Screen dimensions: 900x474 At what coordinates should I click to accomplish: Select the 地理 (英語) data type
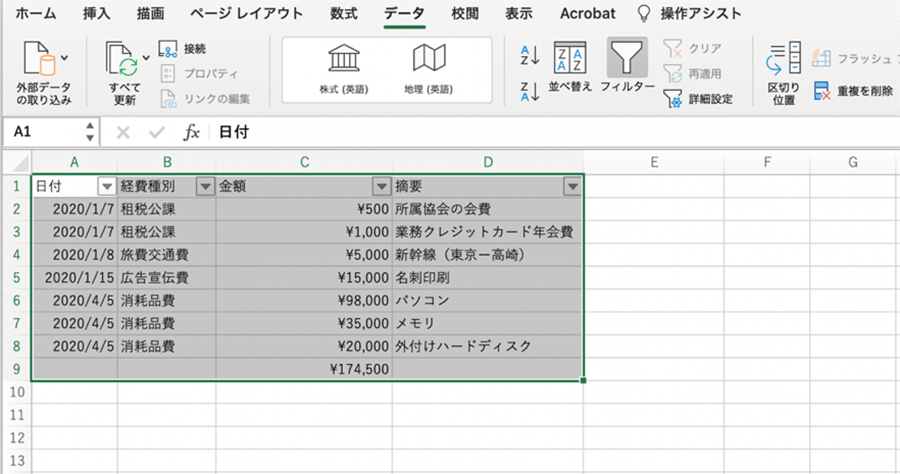[x=428, y=62]
